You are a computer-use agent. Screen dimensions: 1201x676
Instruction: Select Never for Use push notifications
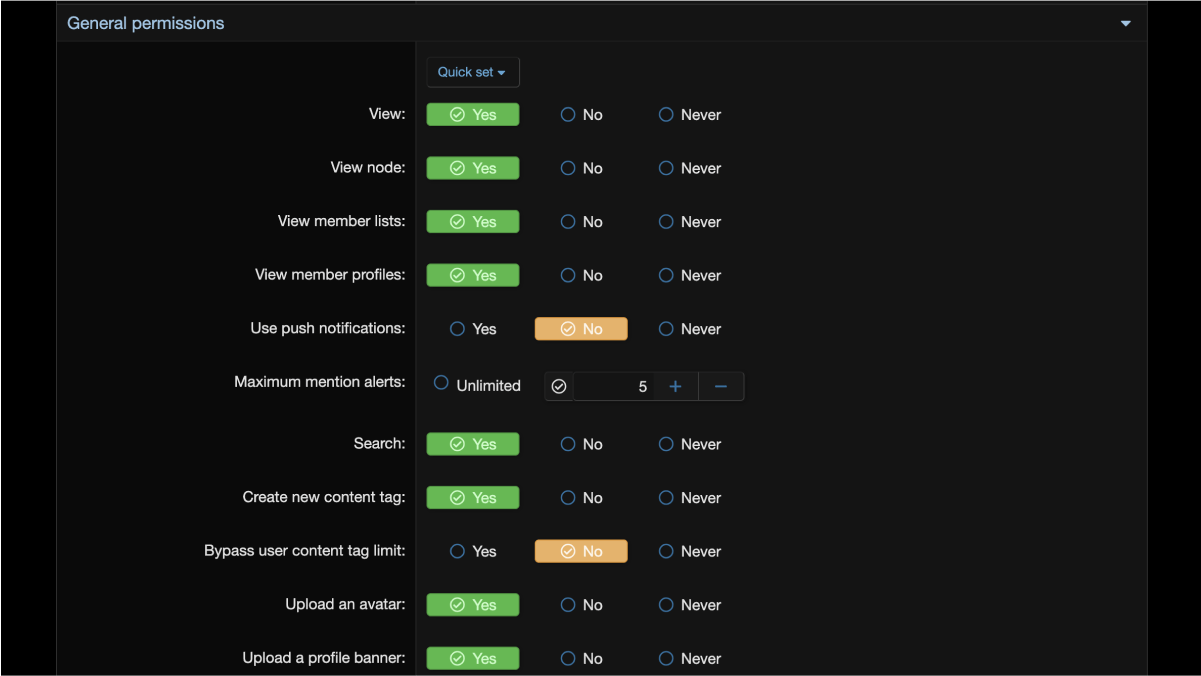coord(689,329)
